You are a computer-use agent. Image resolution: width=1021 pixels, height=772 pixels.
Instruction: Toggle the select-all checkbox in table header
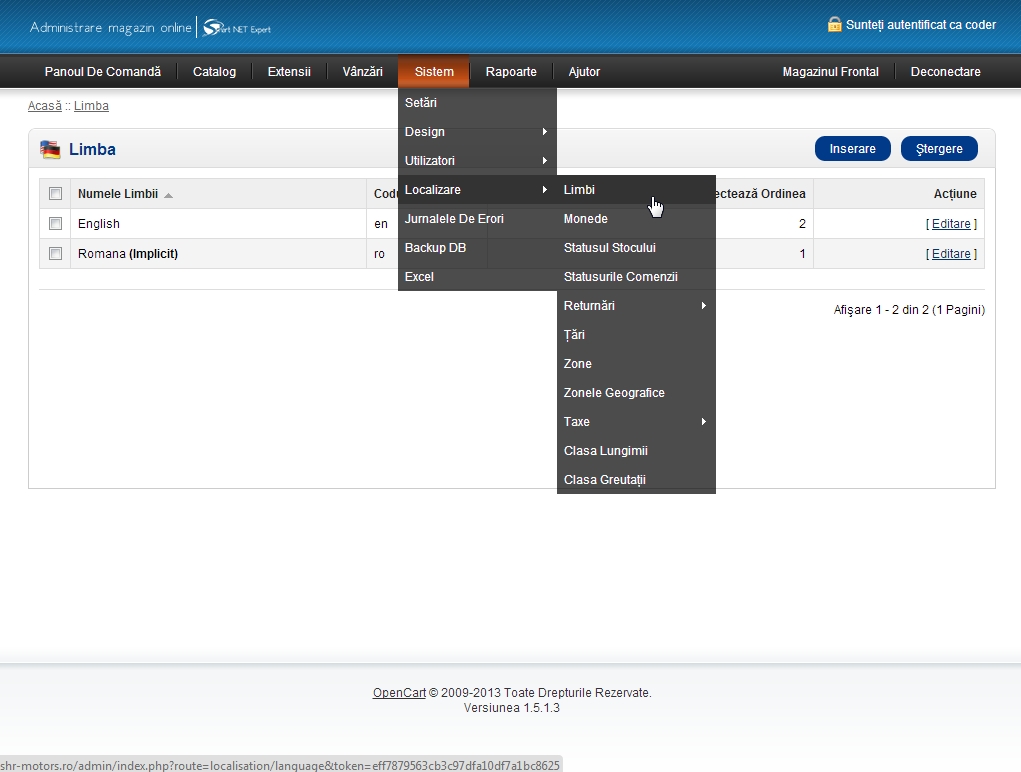pyautogui.click(x=56, y=194)
